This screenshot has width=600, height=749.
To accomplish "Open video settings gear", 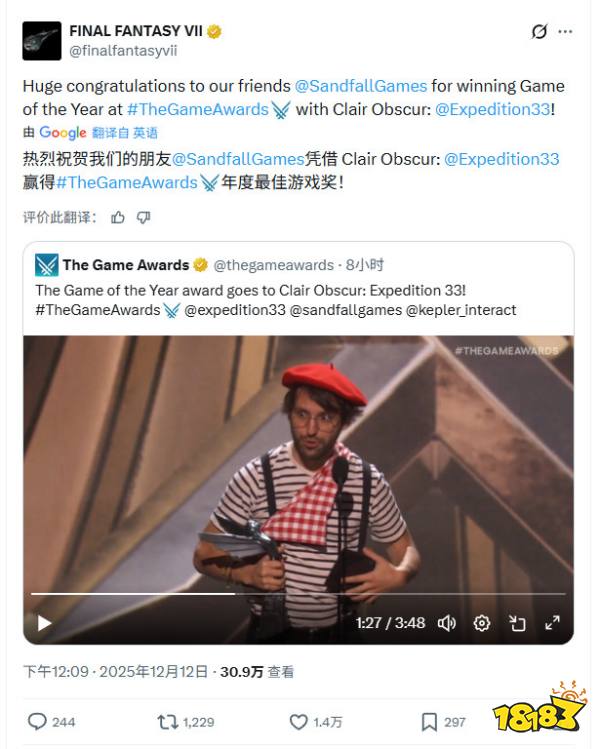I will [x=482, y=623].
